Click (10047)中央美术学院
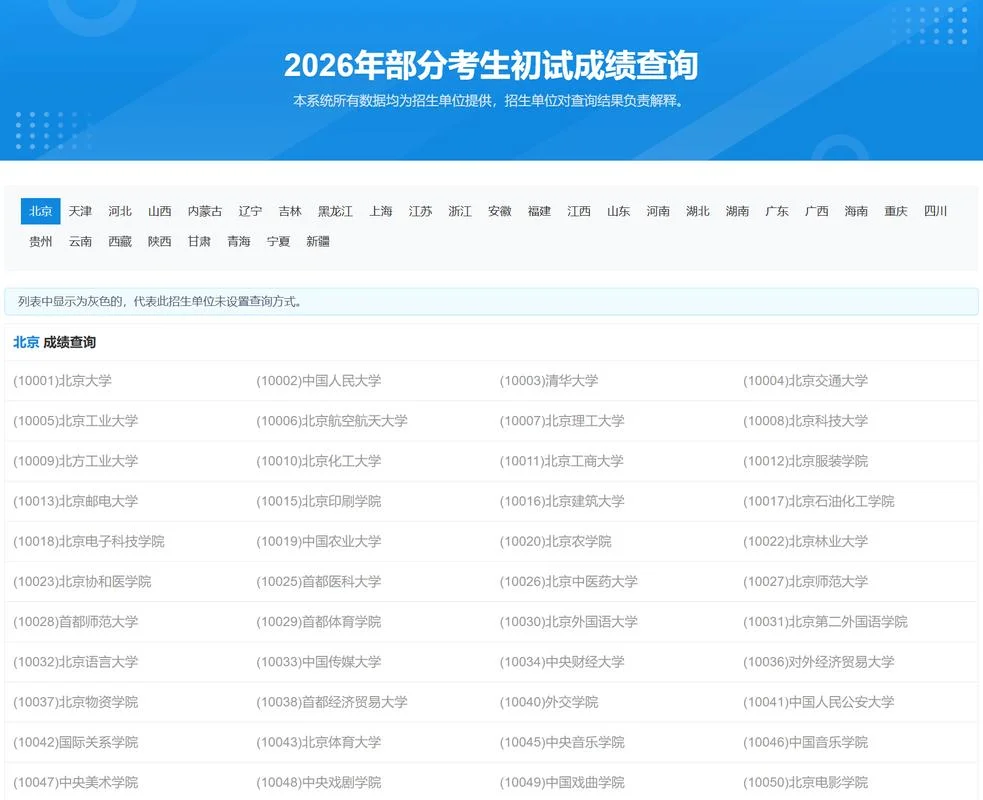This screenshot has height=800, width=983. pos(76,782)
